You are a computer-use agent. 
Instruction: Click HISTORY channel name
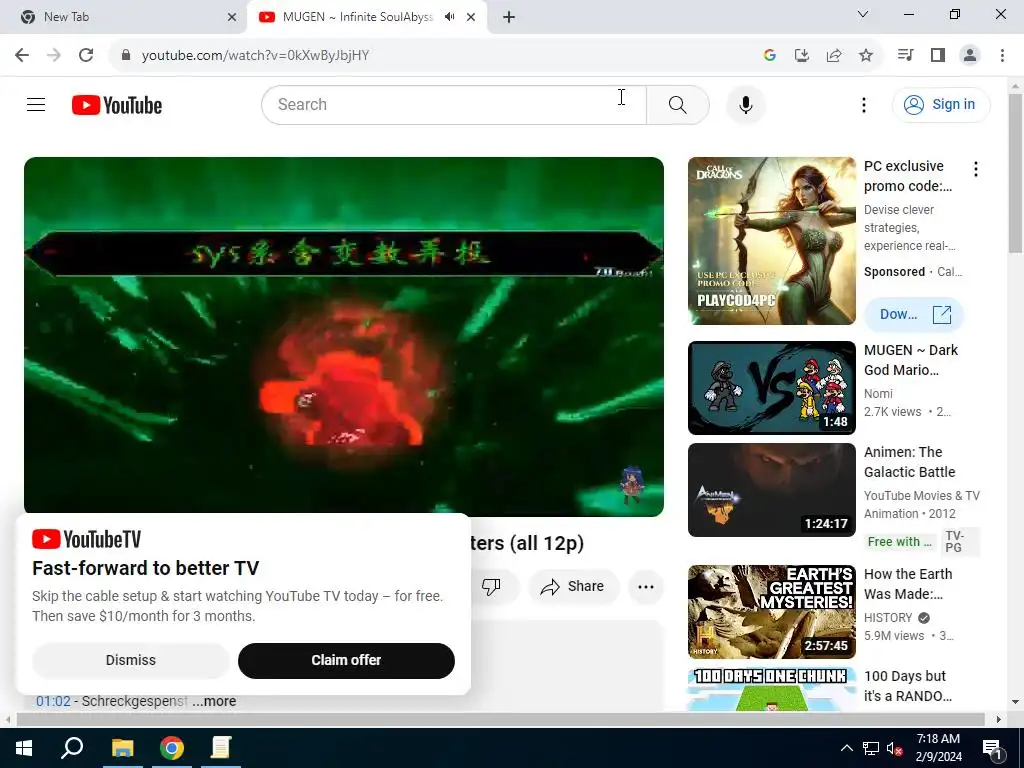point(888,618)
